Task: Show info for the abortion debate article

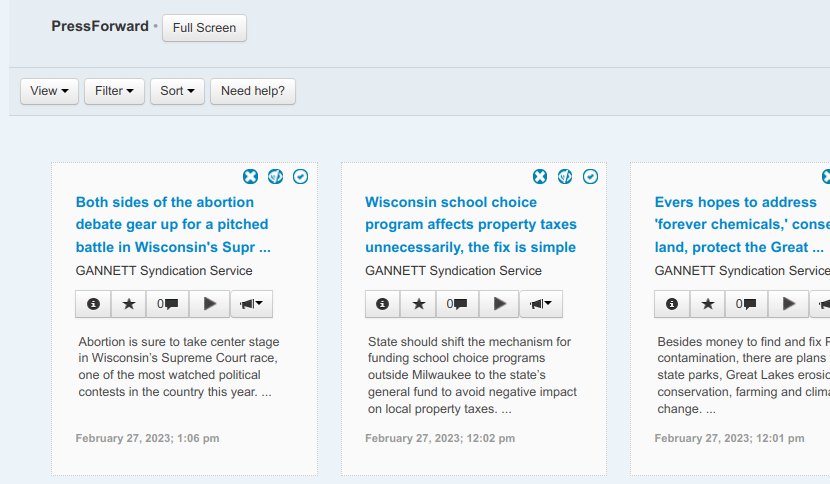Action: click(x=93, y=304)
